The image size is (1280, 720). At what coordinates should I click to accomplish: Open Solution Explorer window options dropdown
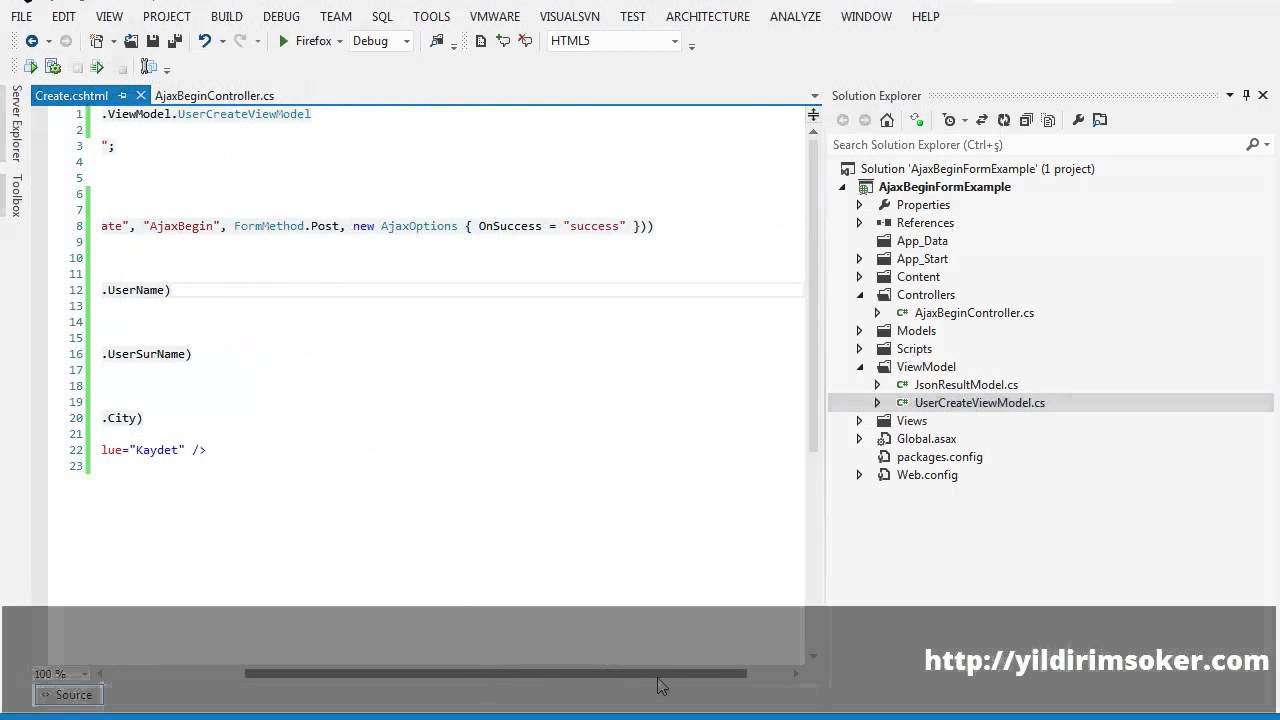coord(1230,95)
